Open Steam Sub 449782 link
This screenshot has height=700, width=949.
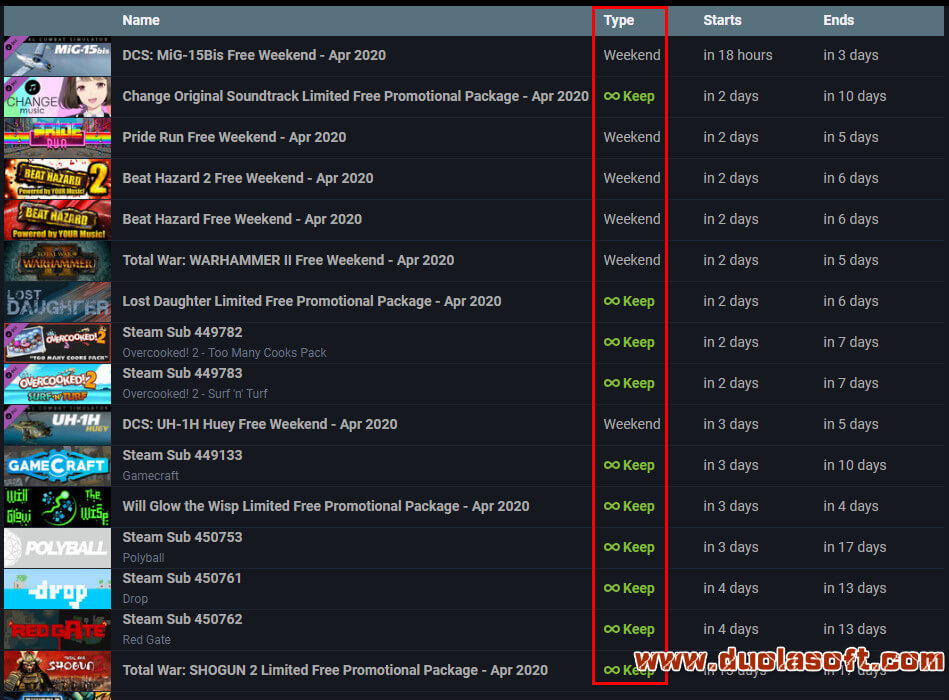pos(182,332)
